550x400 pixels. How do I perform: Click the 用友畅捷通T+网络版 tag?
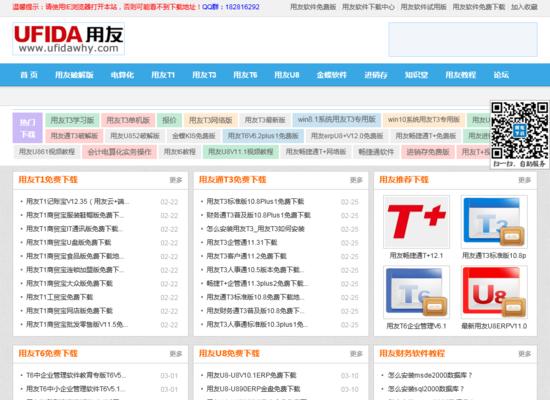pos(316,152)
